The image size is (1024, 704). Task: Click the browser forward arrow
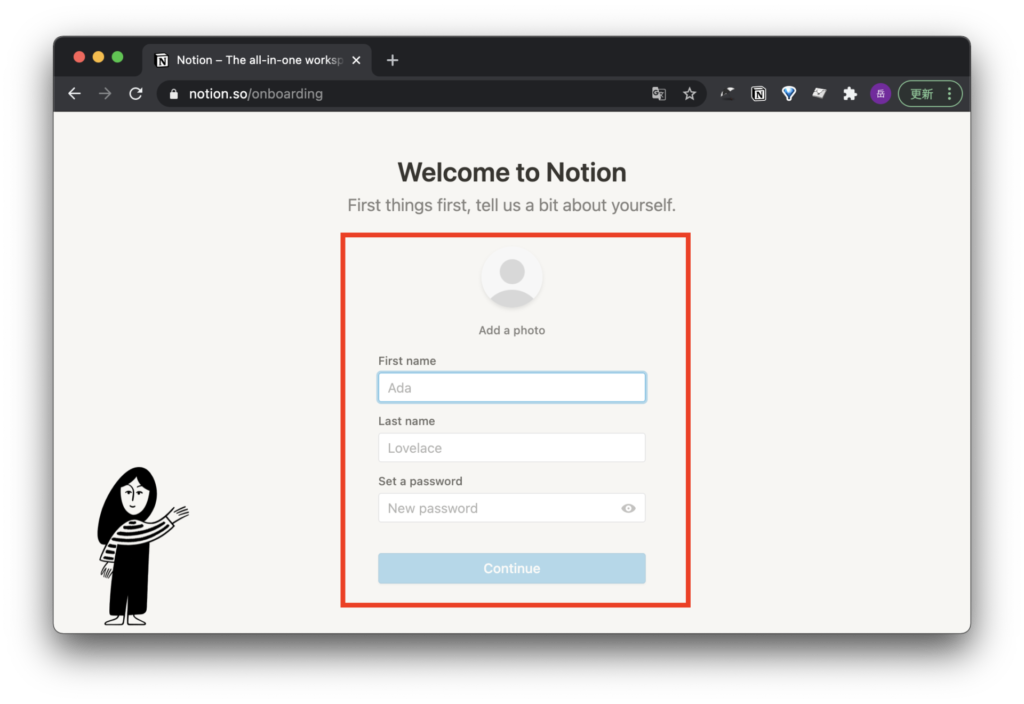105,93
